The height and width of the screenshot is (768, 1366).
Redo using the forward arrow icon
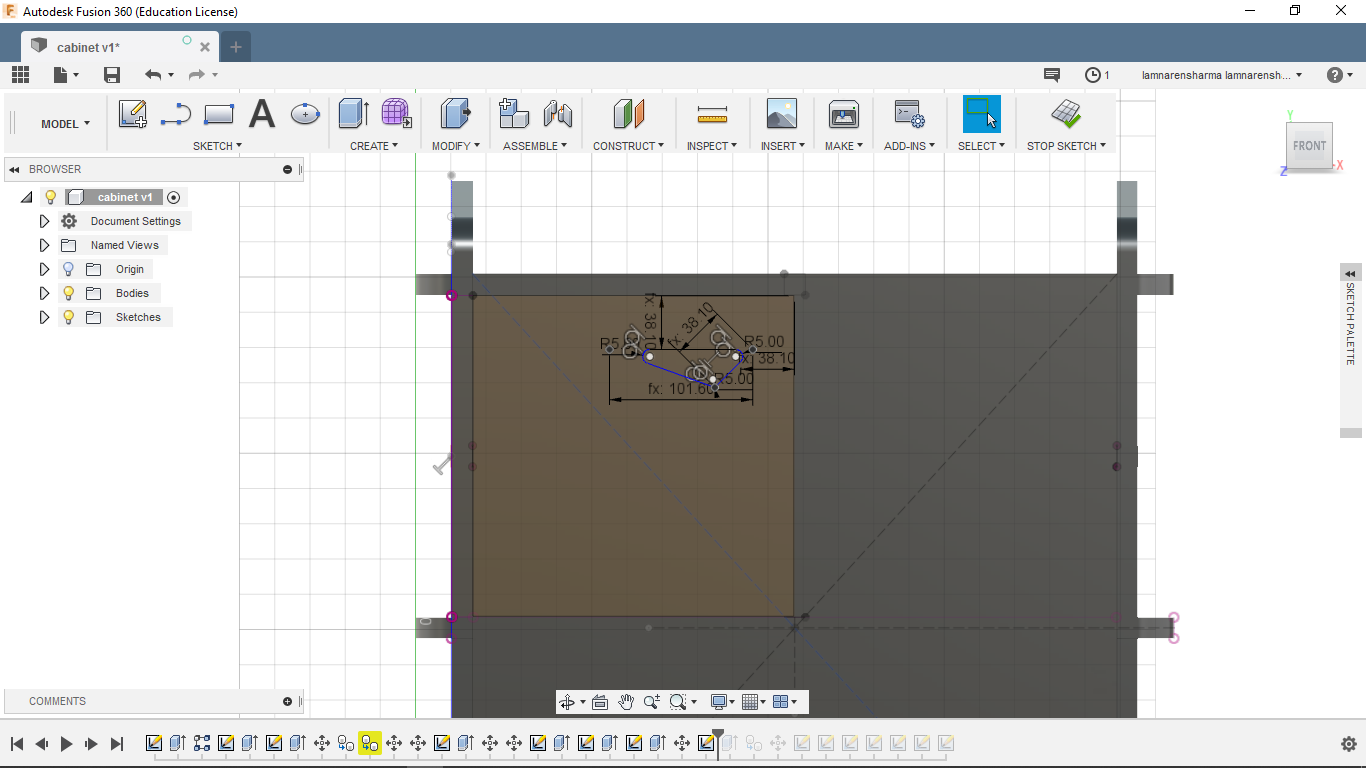(196, 75)
